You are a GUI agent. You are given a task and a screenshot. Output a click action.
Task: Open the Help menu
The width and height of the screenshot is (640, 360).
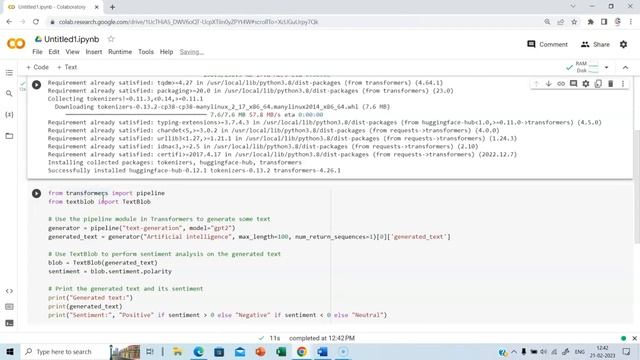tap(166, 52)
